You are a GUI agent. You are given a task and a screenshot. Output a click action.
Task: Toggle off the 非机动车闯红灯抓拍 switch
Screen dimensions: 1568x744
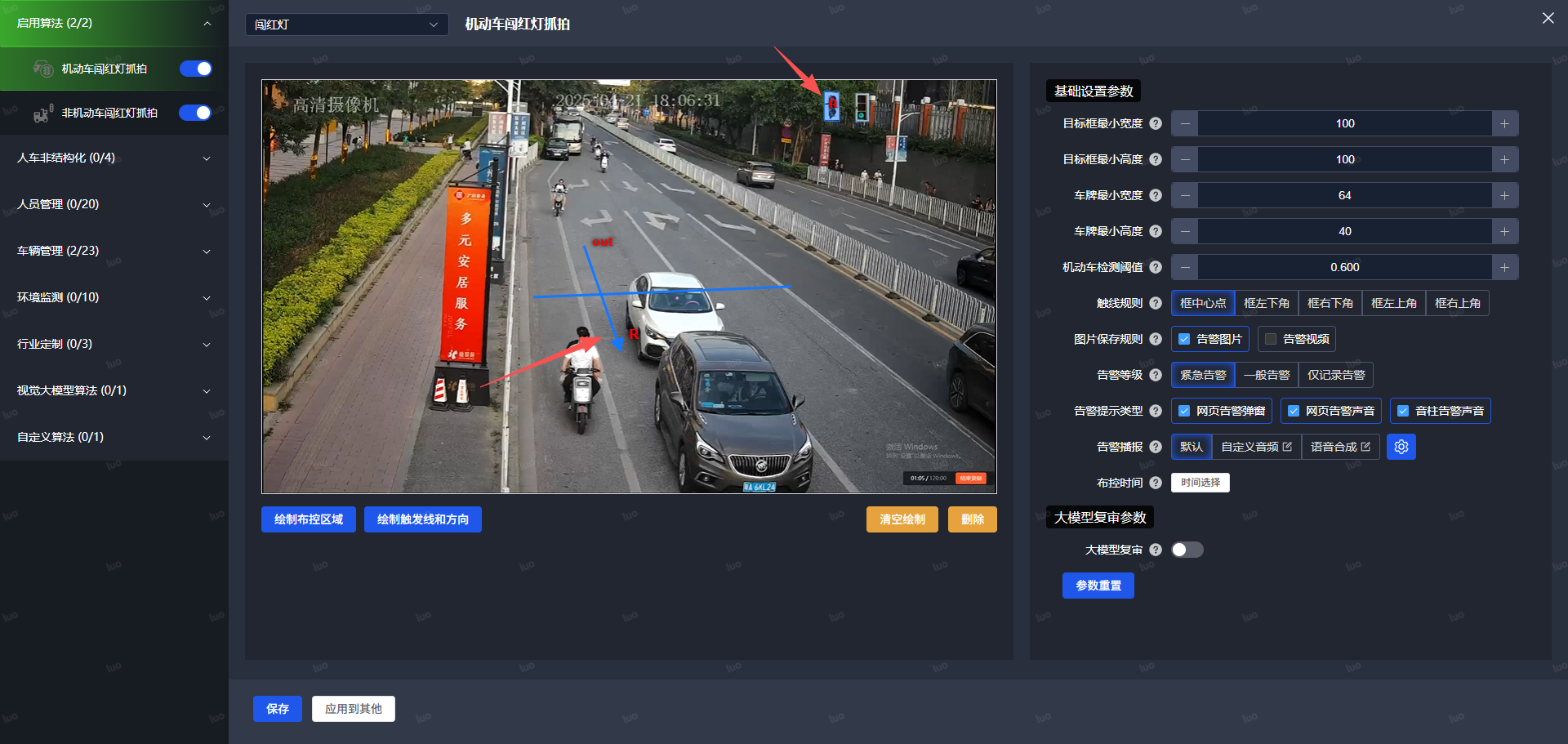click(196, 113)
